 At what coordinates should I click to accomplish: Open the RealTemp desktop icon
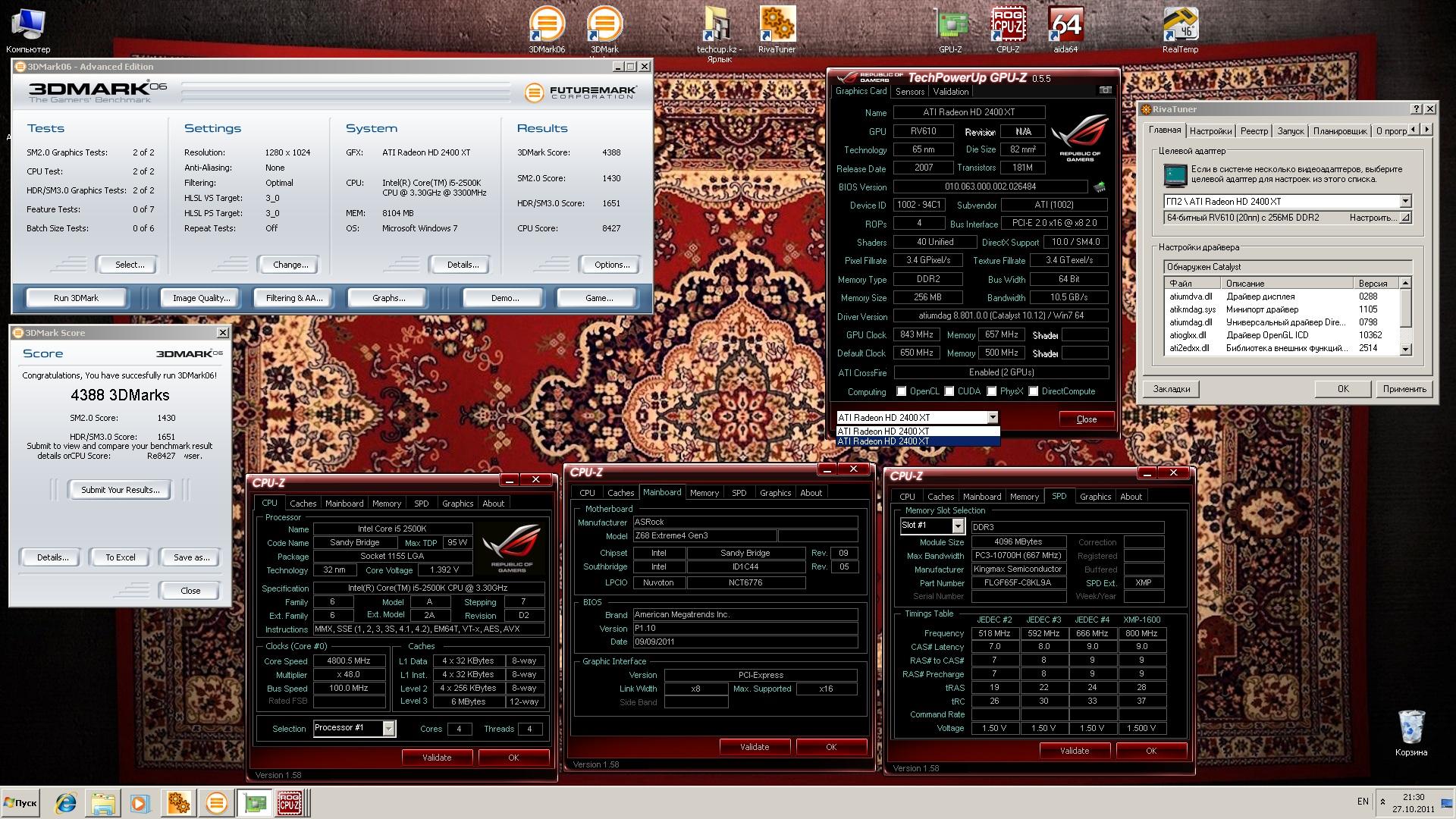1180,29
